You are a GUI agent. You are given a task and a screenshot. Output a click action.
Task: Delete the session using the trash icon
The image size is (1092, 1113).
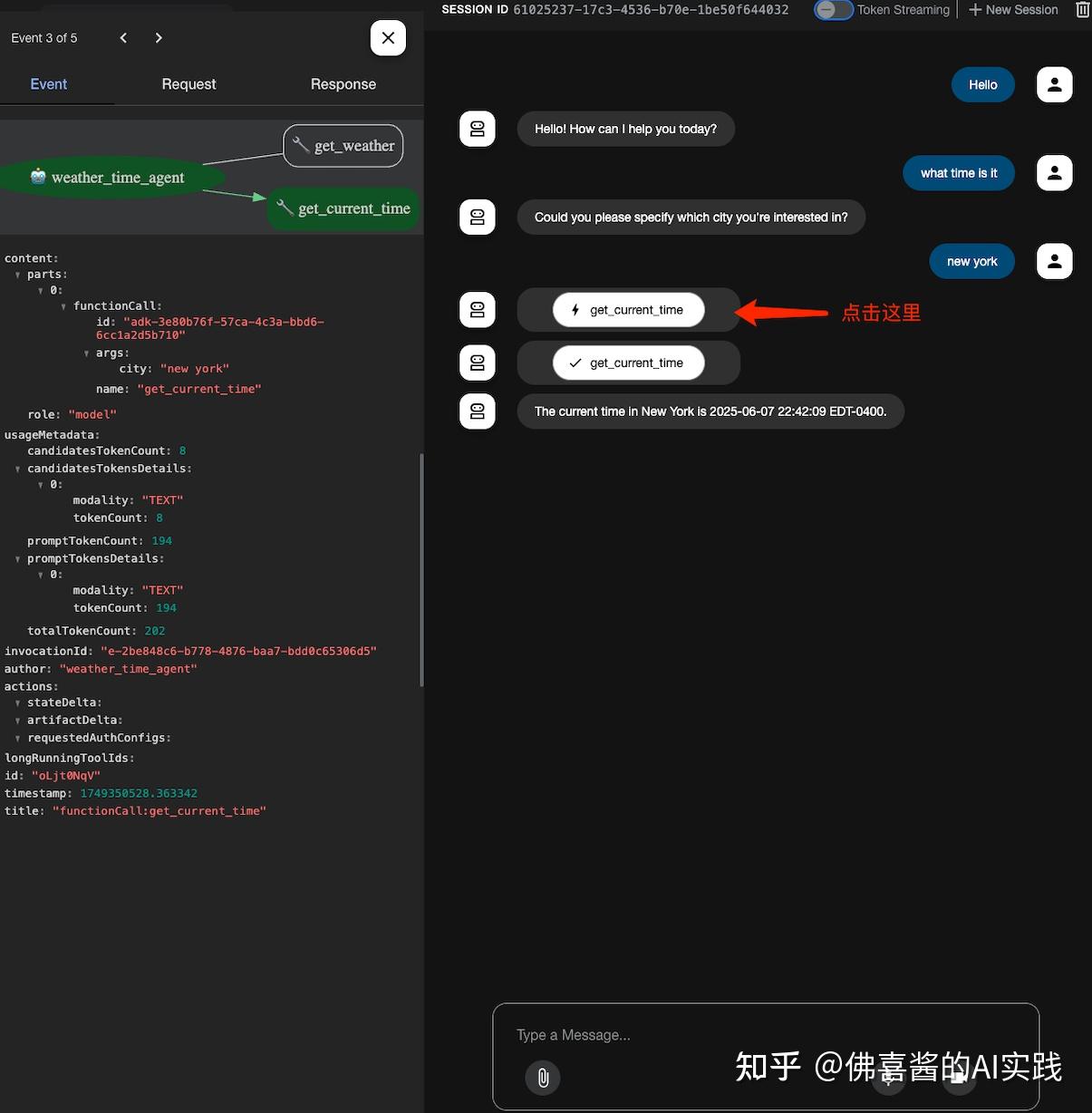(1081, 10)
